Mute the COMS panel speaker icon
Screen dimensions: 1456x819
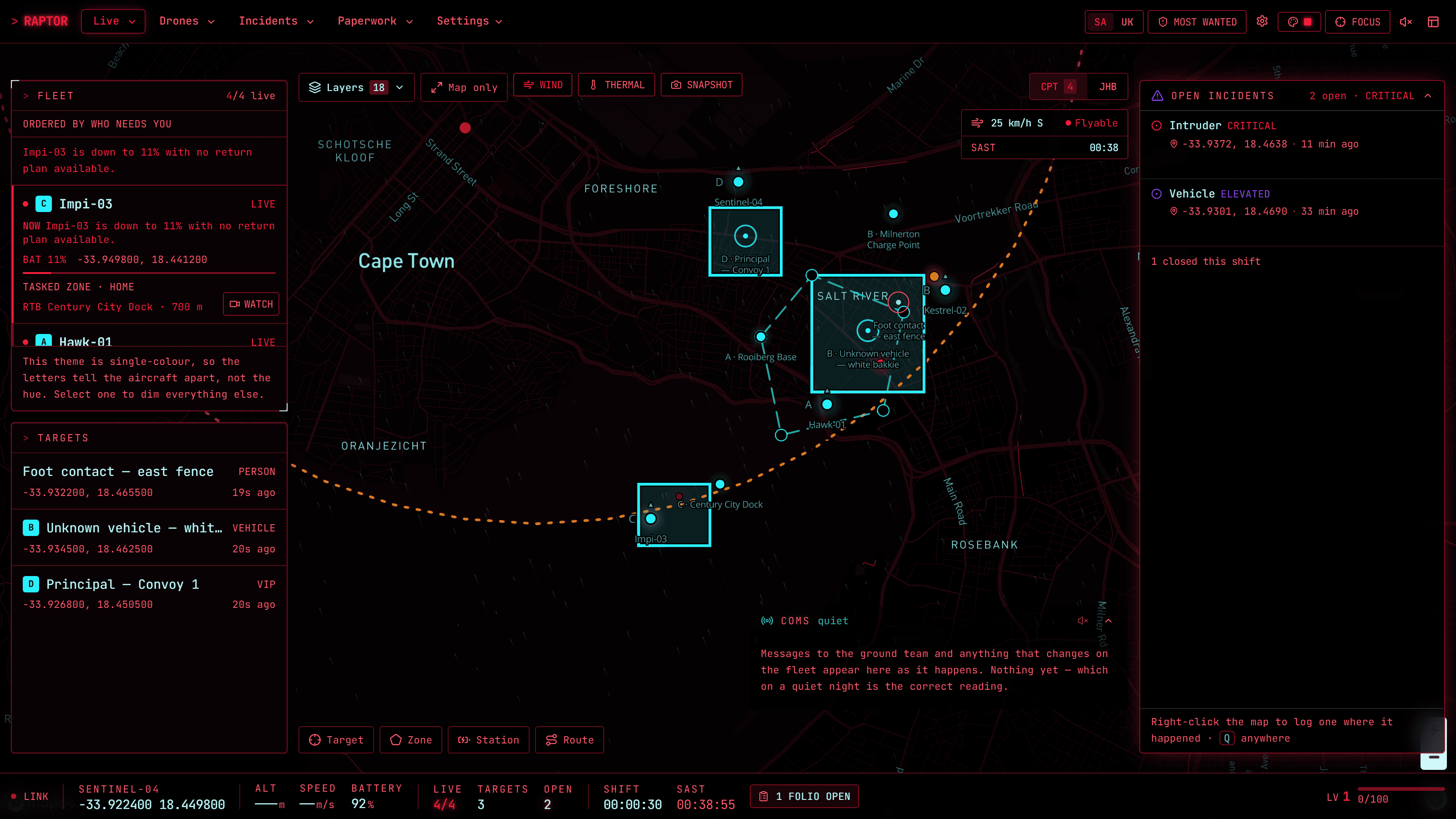[x=1082, y=621]
